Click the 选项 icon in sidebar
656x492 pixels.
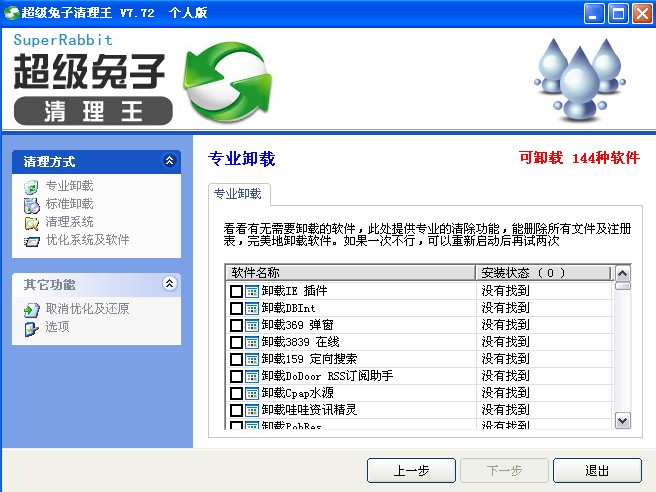click(31, 327)
